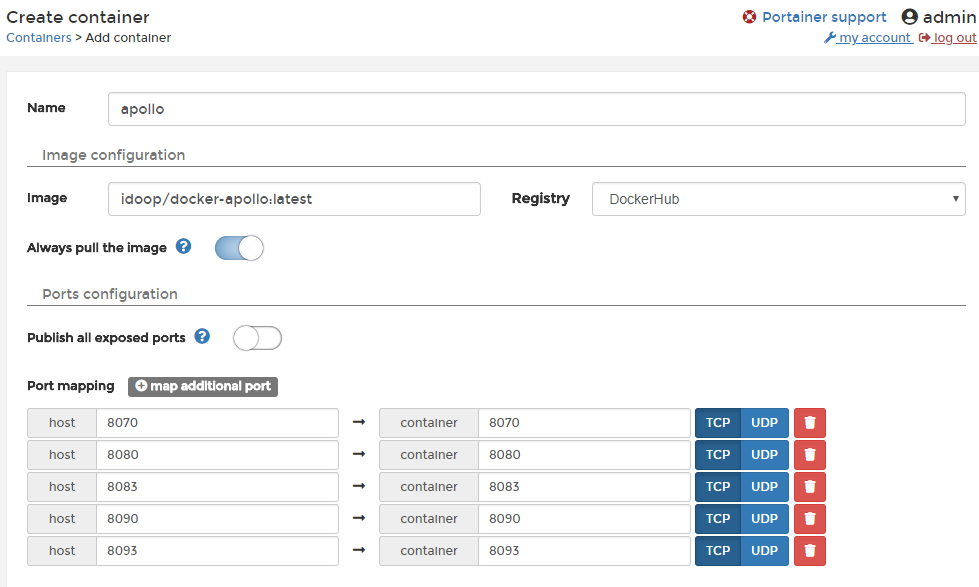Screen dimensions: 979x587
Task: Select TCP protocol for port 8093
Action: point(717,550)
